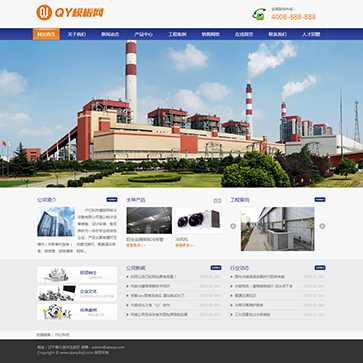This screenshot has height=363, width=363.
Task: Click the green telephone hotline icon
Action: point(259,14)
